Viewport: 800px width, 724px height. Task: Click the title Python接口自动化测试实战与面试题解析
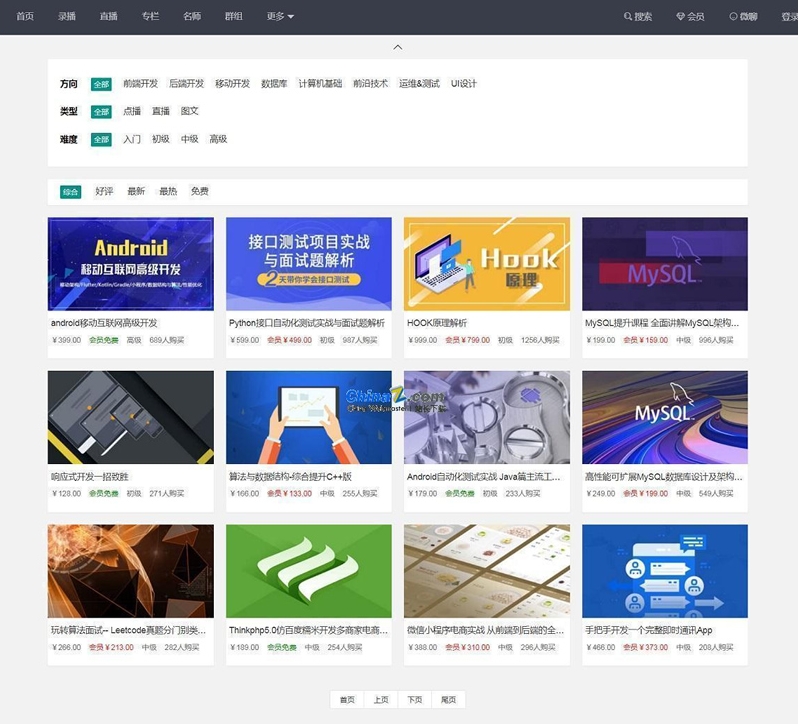[x=307, y=323]
